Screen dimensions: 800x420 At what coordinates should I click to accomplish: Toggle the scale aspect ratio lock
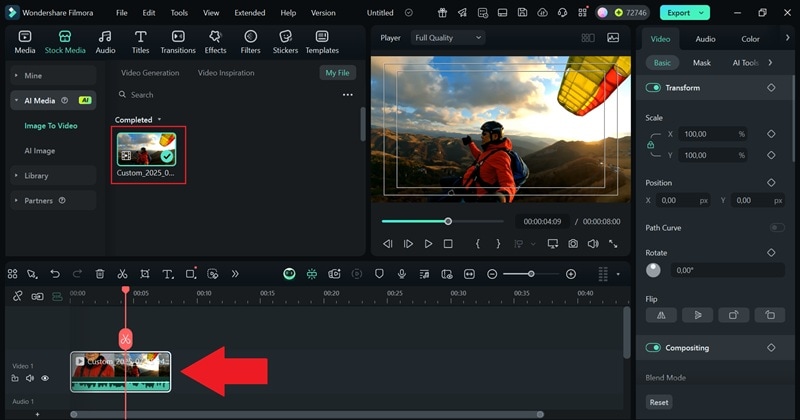[x=651, y=144]
